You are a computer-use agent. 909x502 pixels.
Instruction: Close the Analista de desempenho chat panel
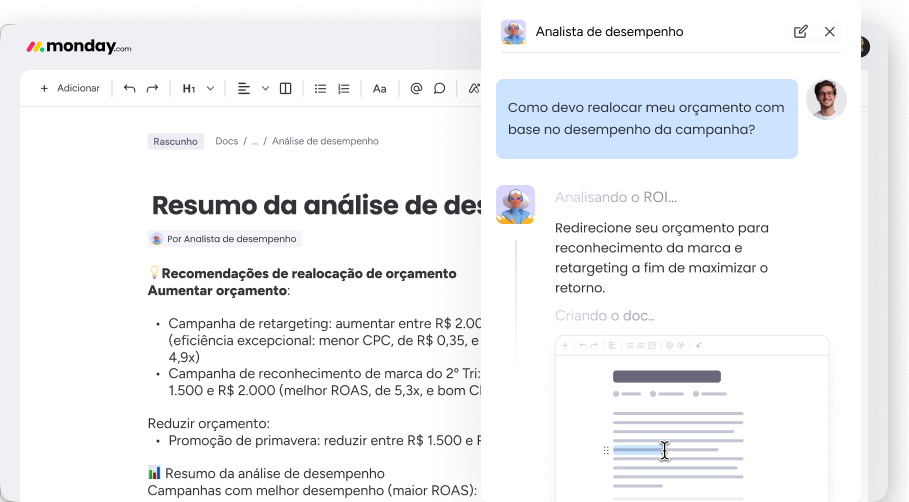click(x=830, y=31)
